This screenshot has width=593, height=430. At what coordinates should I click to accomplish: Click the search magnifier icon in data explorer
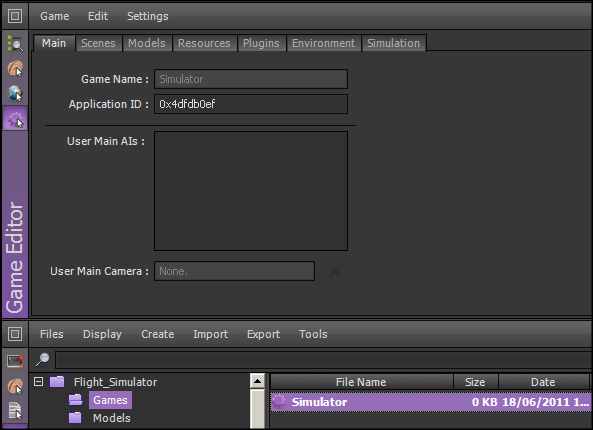[42, 359]
